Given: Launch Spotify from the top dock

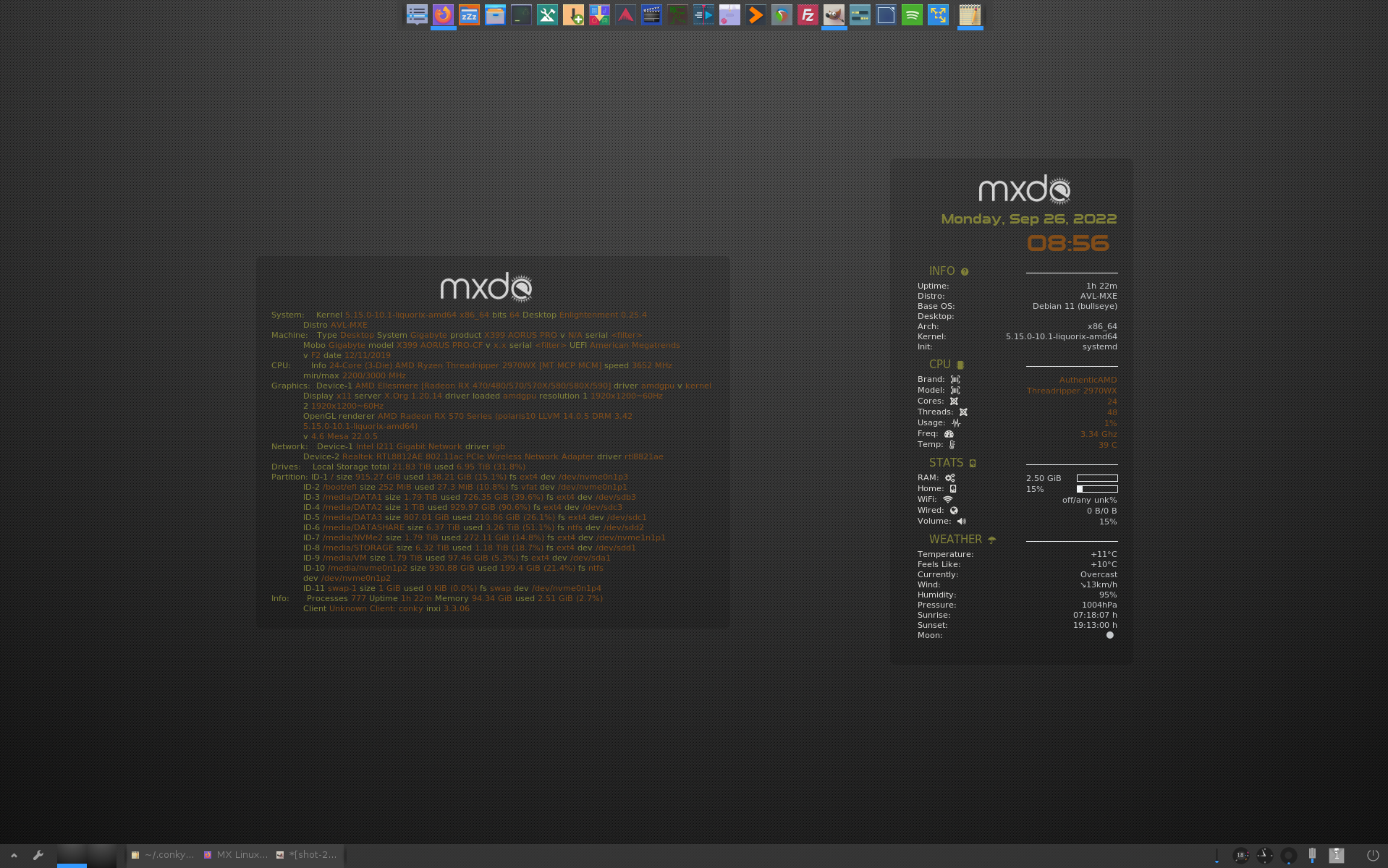Looking at the screenshot, I should click(x=912, y=15).
